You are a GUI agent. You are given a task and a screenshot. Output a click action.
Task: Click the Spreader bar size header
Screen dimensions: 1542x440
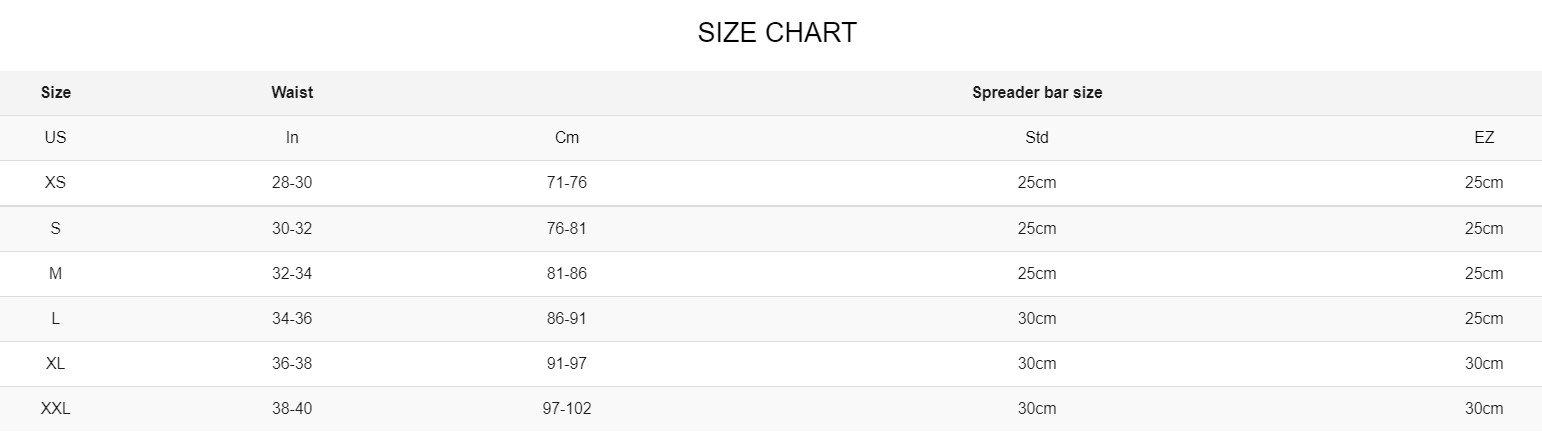1037,92
